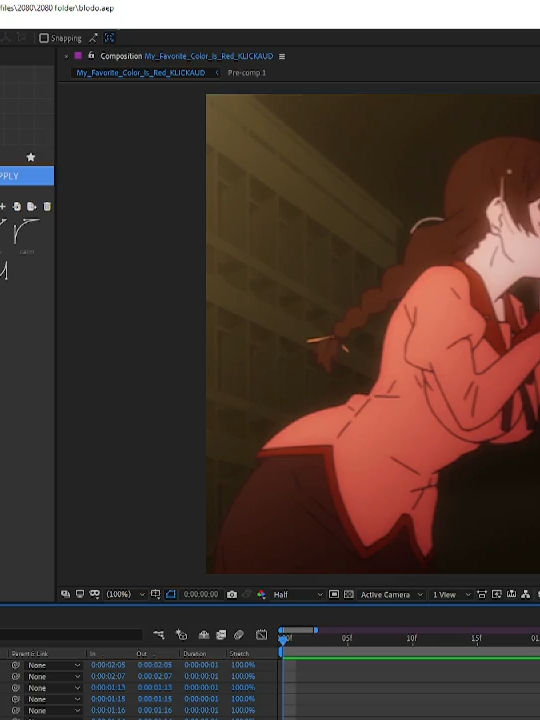Toggle the hide shy layers icon
The width and height of the screenshot is (540, 720).
coord(204,635)
